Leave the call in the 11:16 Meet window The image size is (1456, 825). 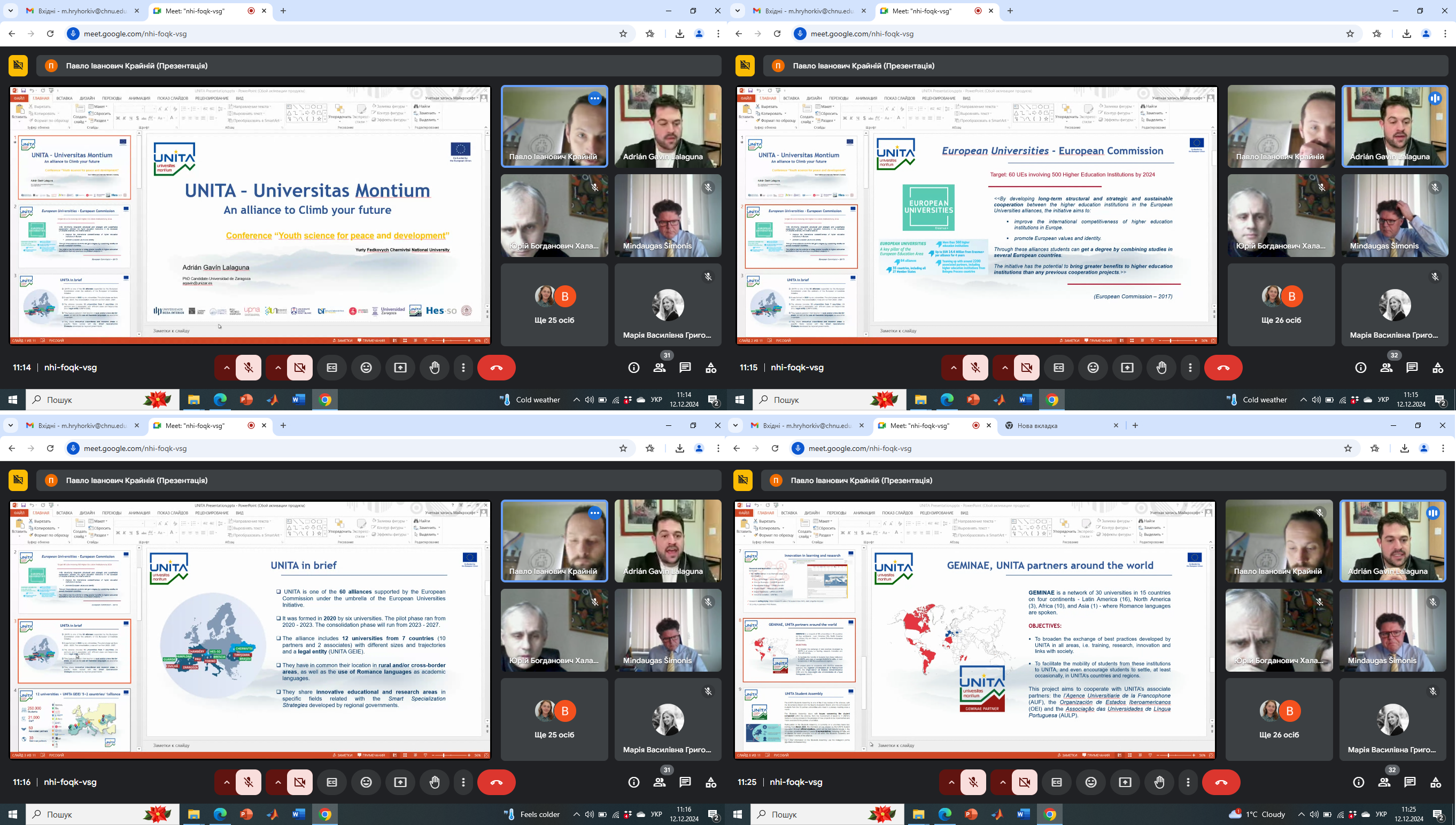497,782
